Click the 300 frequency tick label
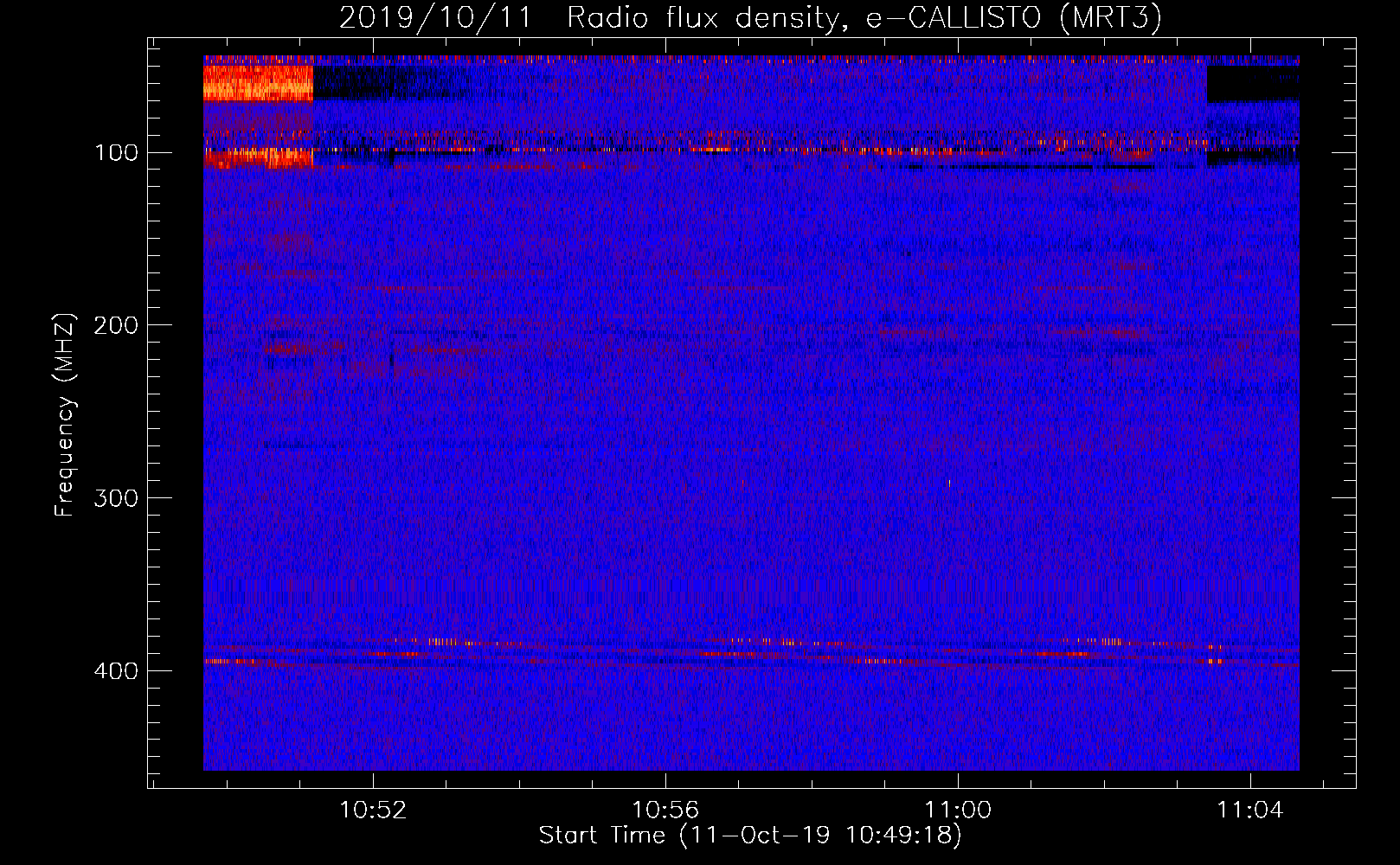1400x865 pixels. coord(117,499)
